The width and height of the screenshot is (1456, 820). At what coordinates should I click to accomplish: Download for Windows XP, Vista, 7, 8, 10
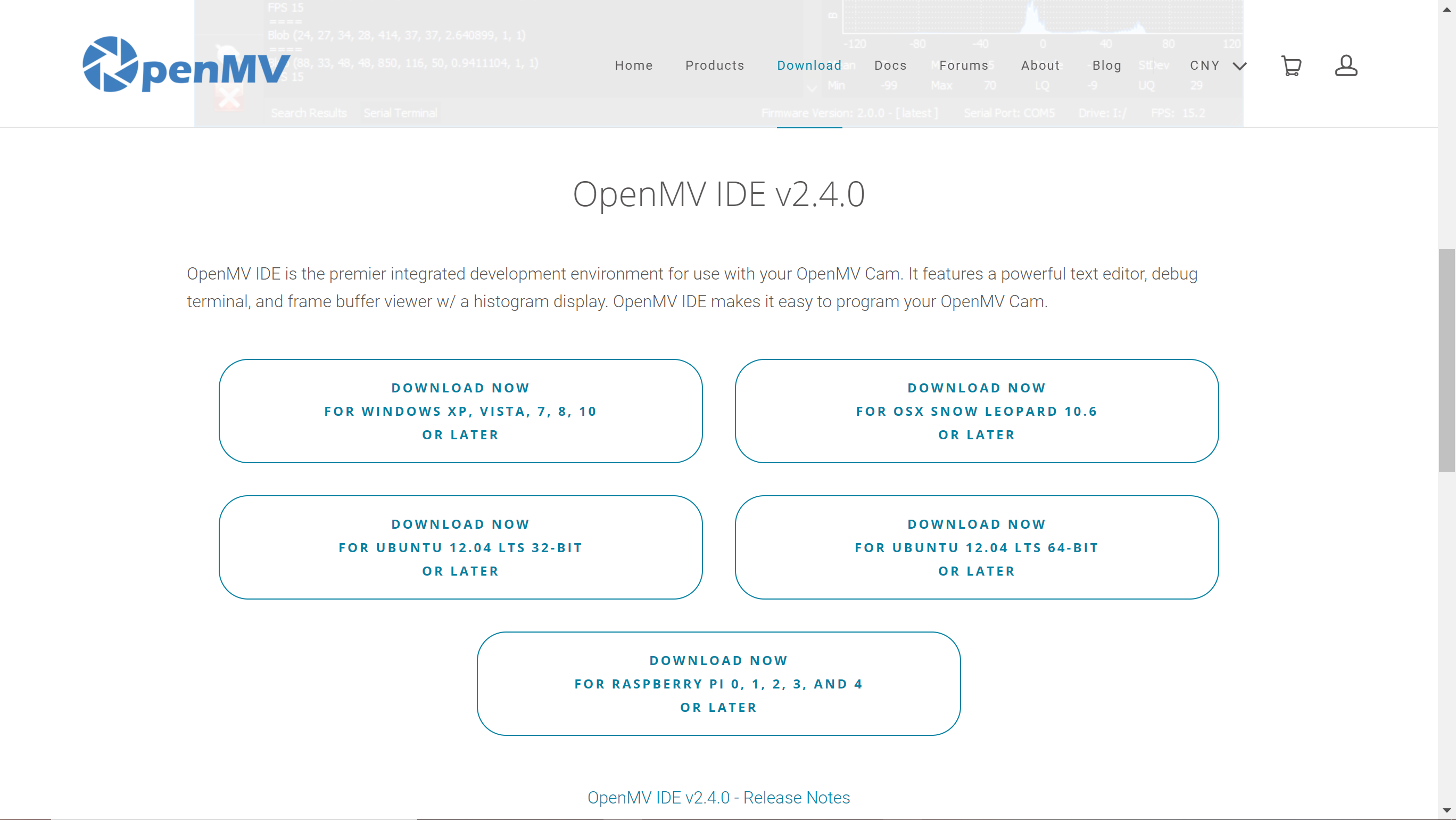(460, 411)
